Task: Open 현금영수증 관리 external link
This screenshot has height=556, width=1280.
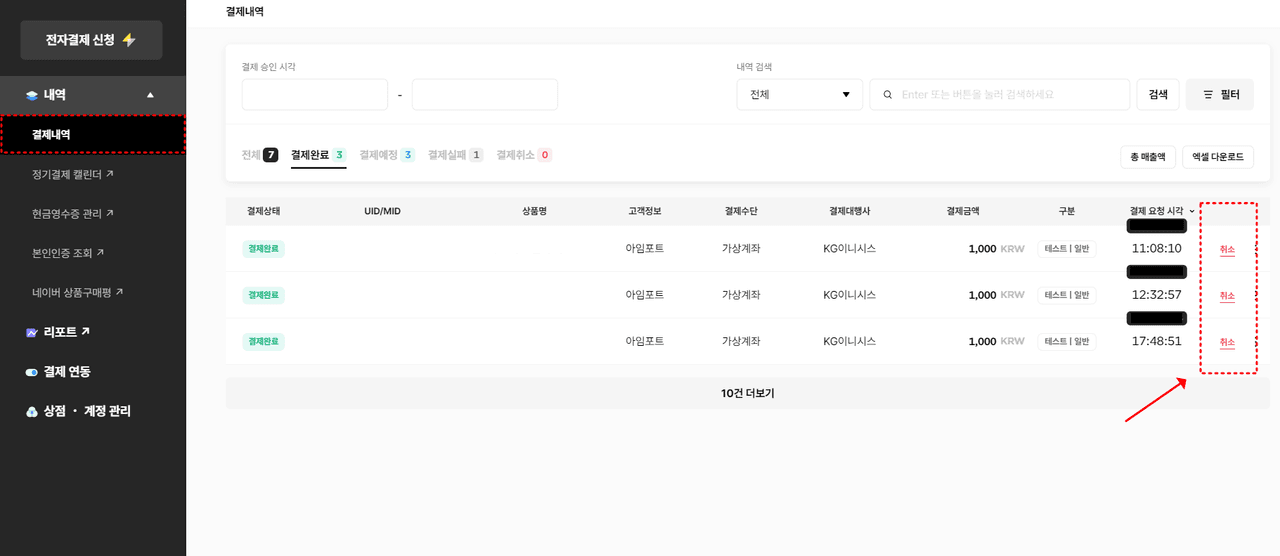Action: [x=72, y=213]
